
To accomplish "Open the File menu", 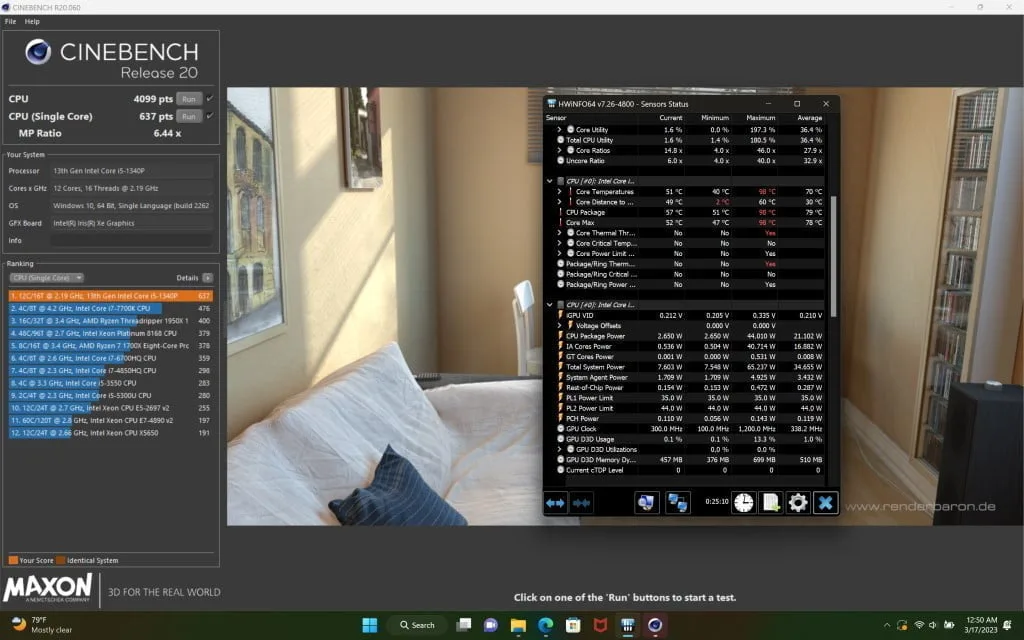I will coord(10,21).
